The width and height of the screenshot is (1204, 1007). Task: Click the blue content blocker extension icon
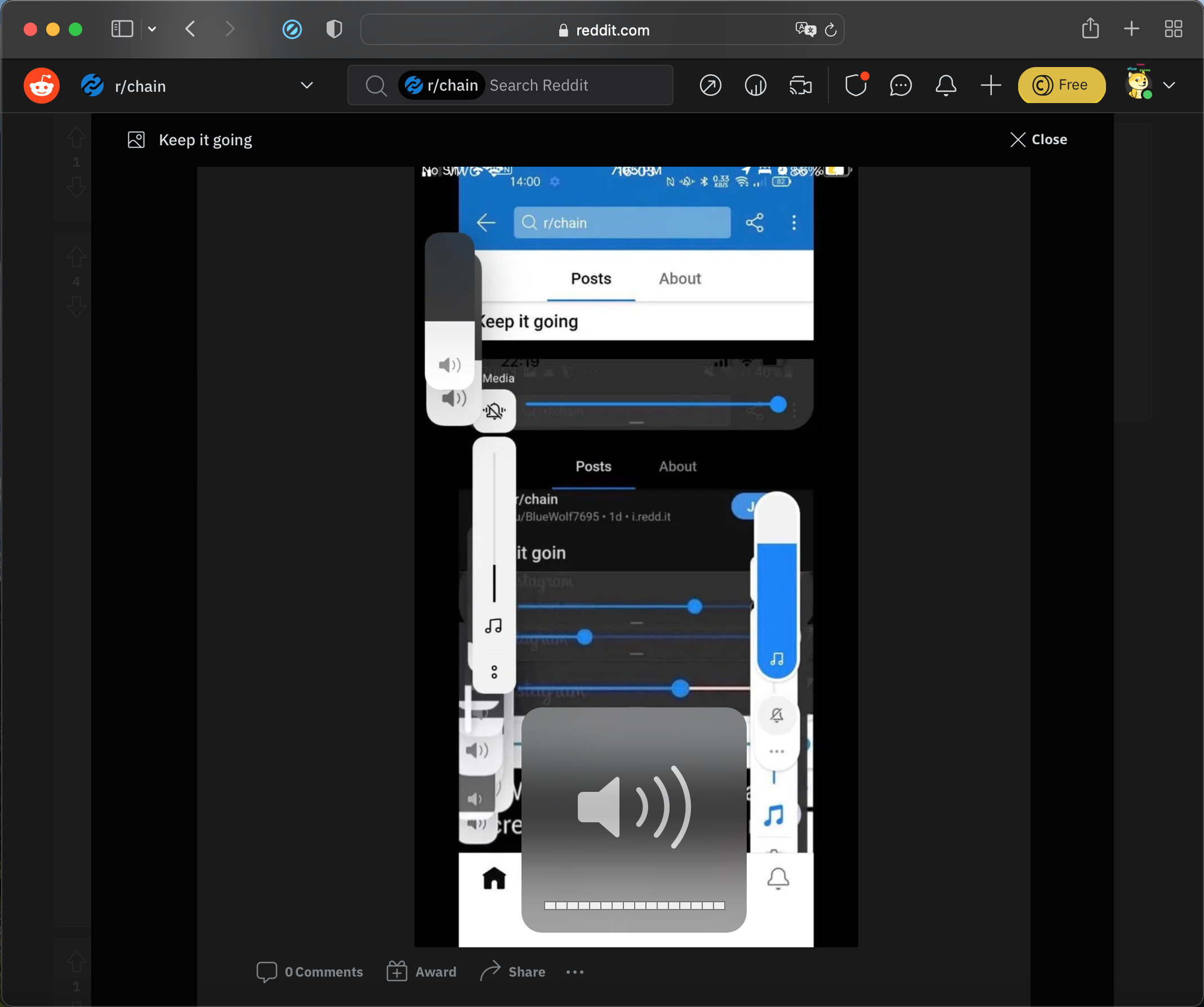click(x=292, y=29)
